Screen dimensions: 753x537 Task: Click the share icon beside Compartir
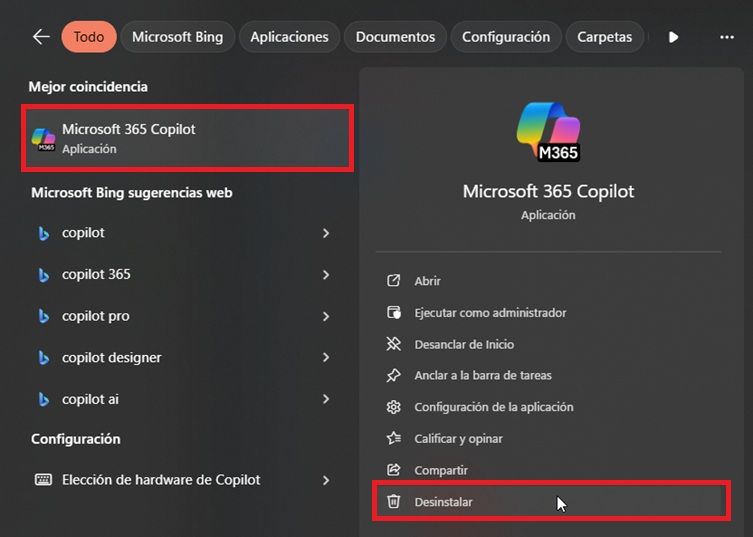[x=393, y=470]
